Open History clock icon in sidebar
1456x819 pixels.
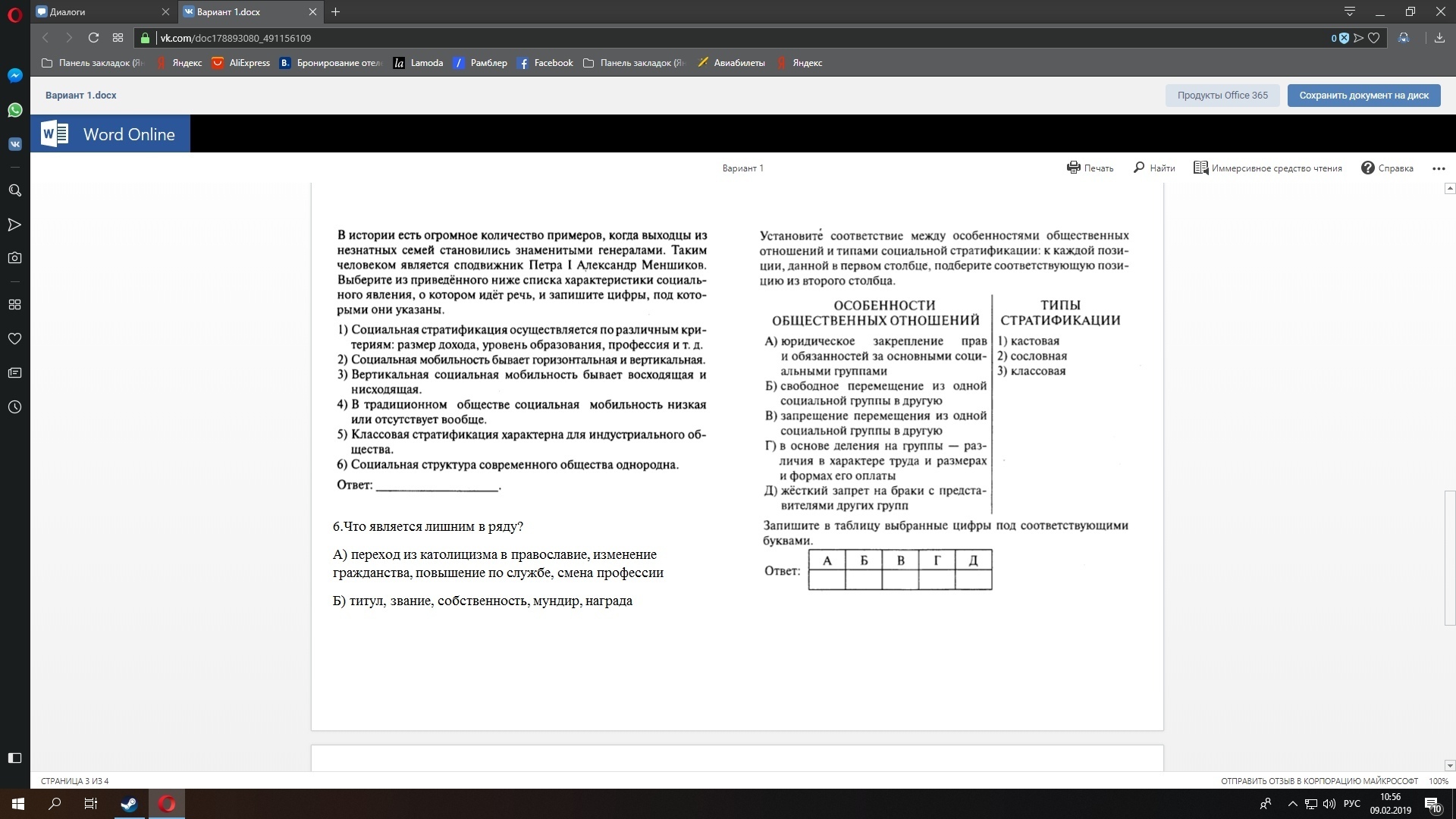point(14,407)
